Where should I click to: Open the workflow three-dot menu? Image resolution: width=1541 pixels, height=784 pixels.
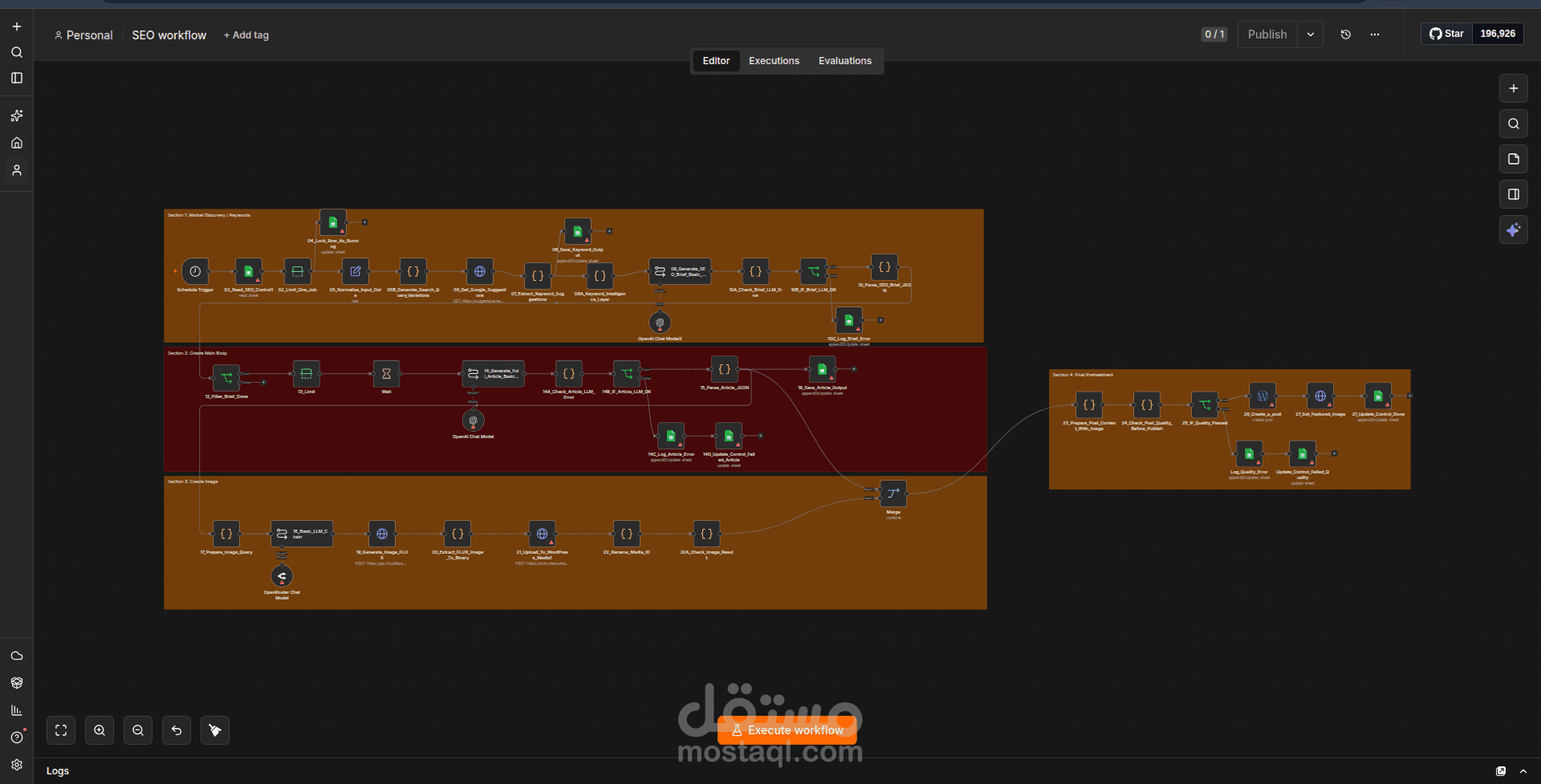pos(1375,35)
